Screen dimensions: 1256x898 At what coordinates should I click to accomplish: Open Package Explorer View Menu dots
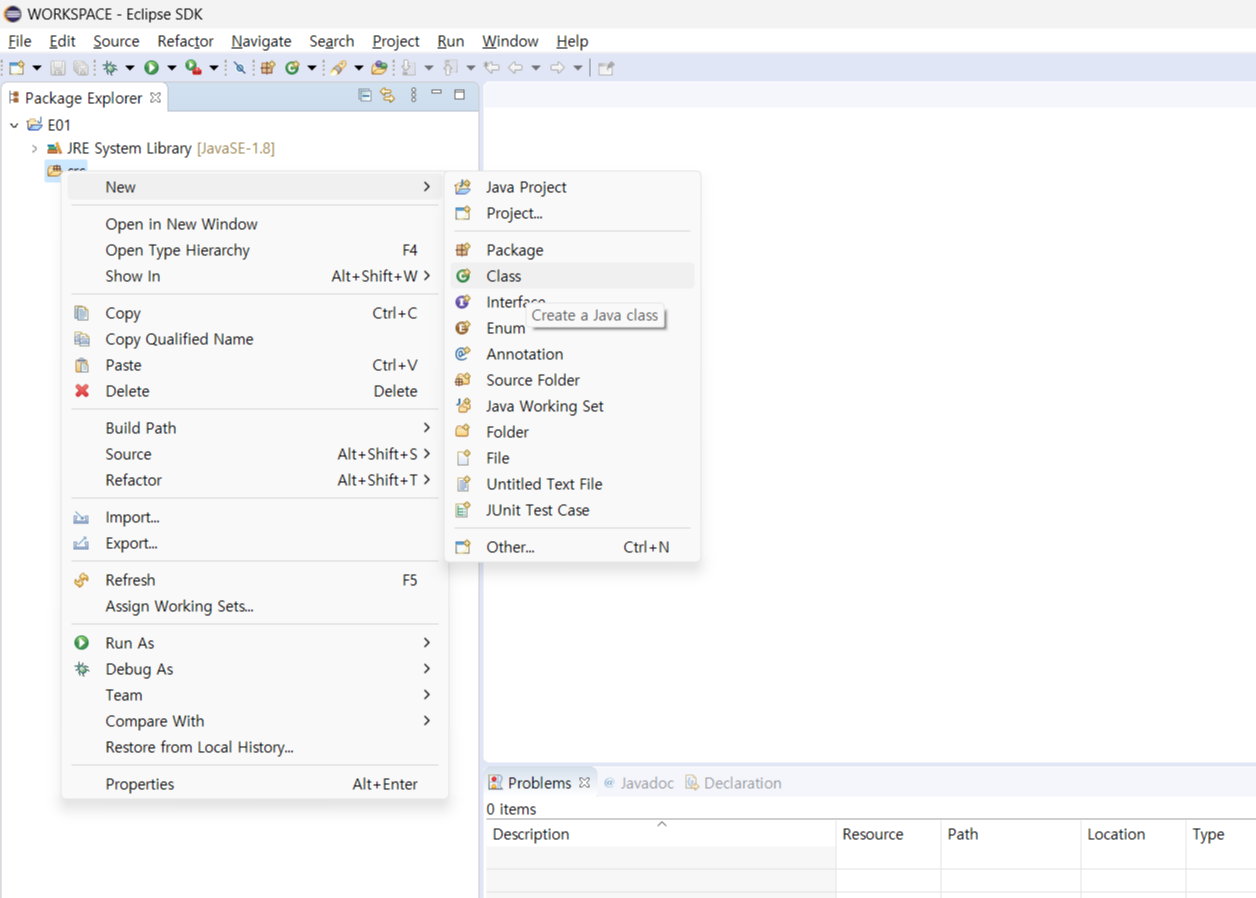[x=413, y=95]
